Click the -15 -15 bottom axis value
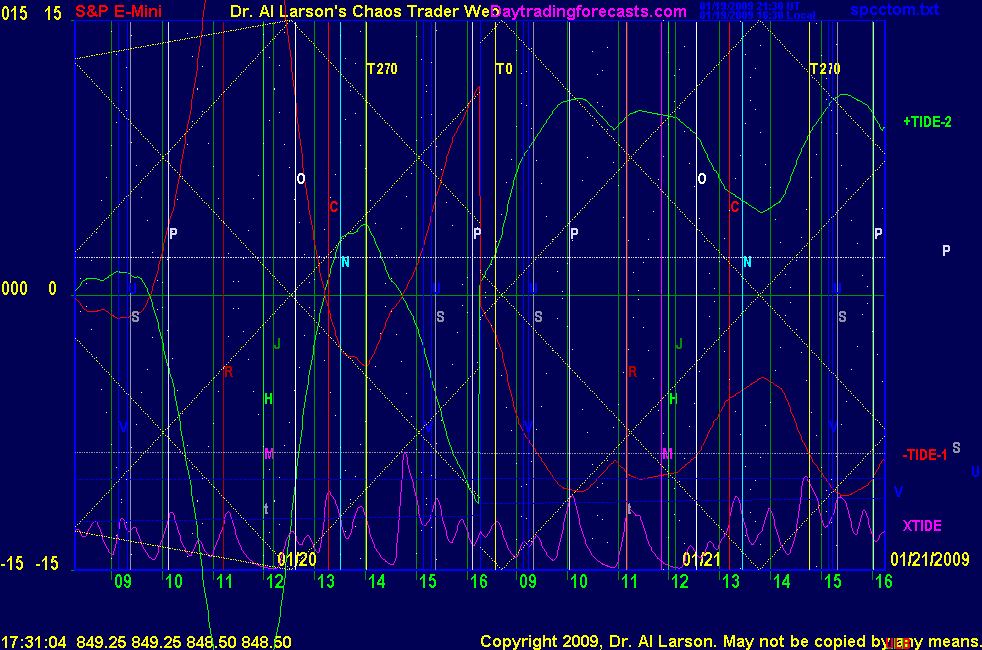982x650 pixels. [29, 564]
